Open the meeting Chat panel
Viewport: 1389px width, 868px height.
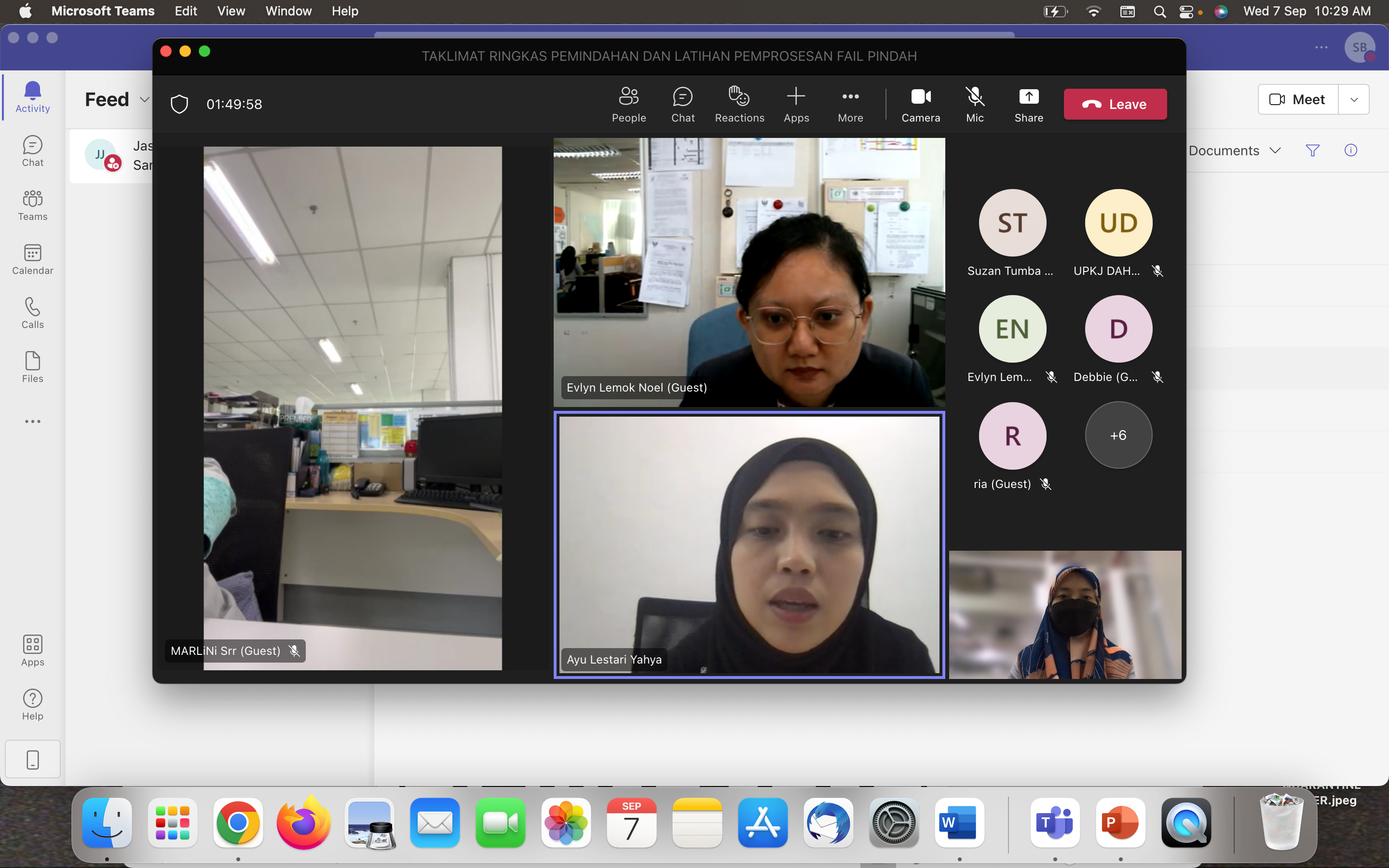682,105
